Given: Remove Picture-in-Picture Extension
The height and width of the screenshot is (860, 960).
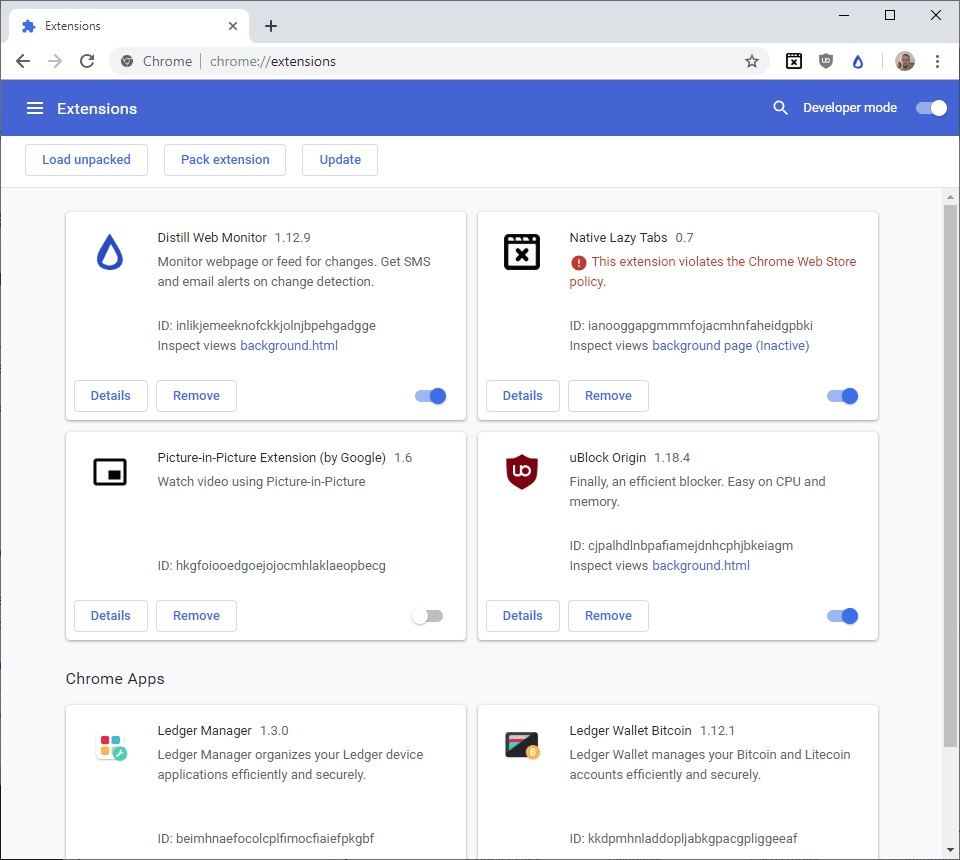Looking at the screenshot, I should click(197, 616).
